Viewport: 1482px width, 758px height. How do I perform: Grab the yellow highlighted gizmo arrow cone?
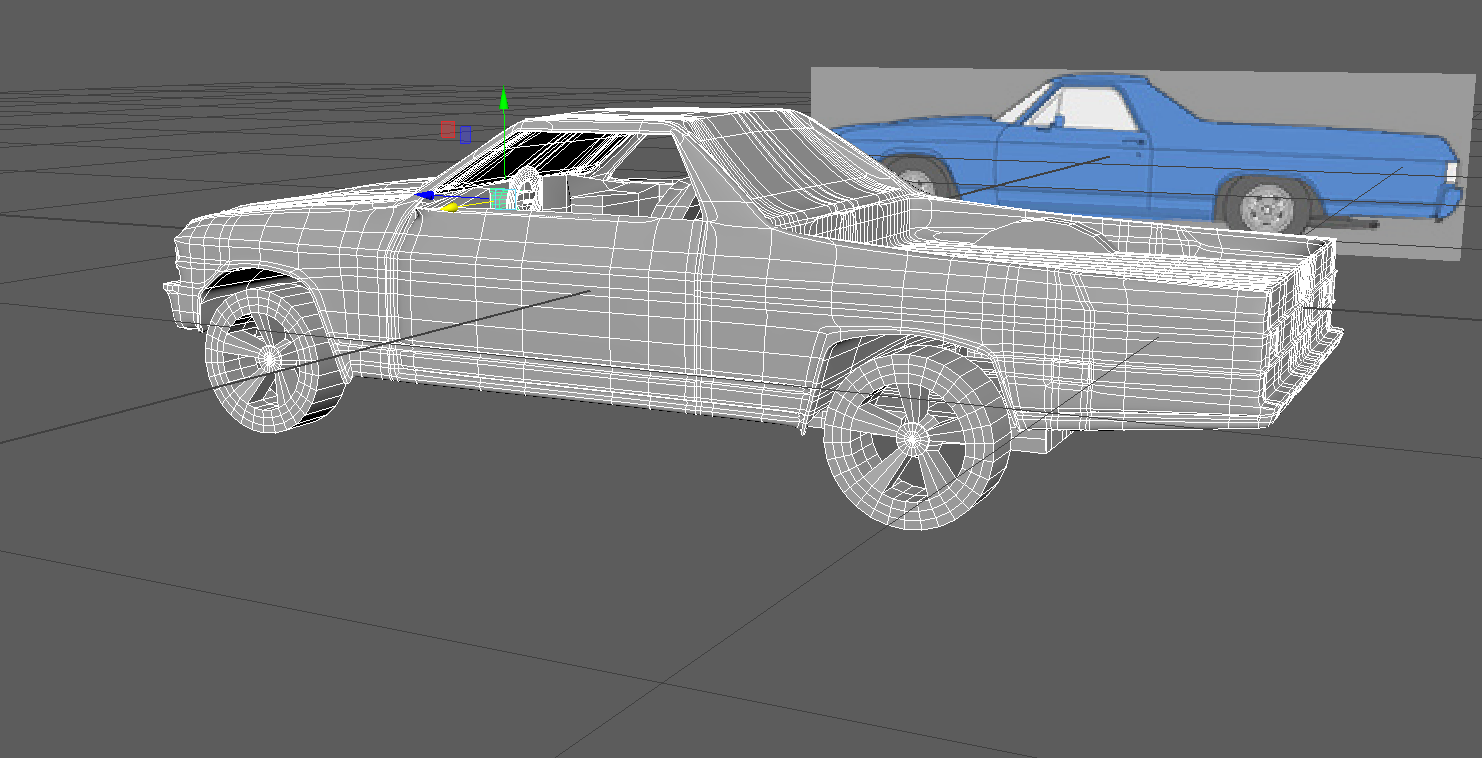[452, 207]
